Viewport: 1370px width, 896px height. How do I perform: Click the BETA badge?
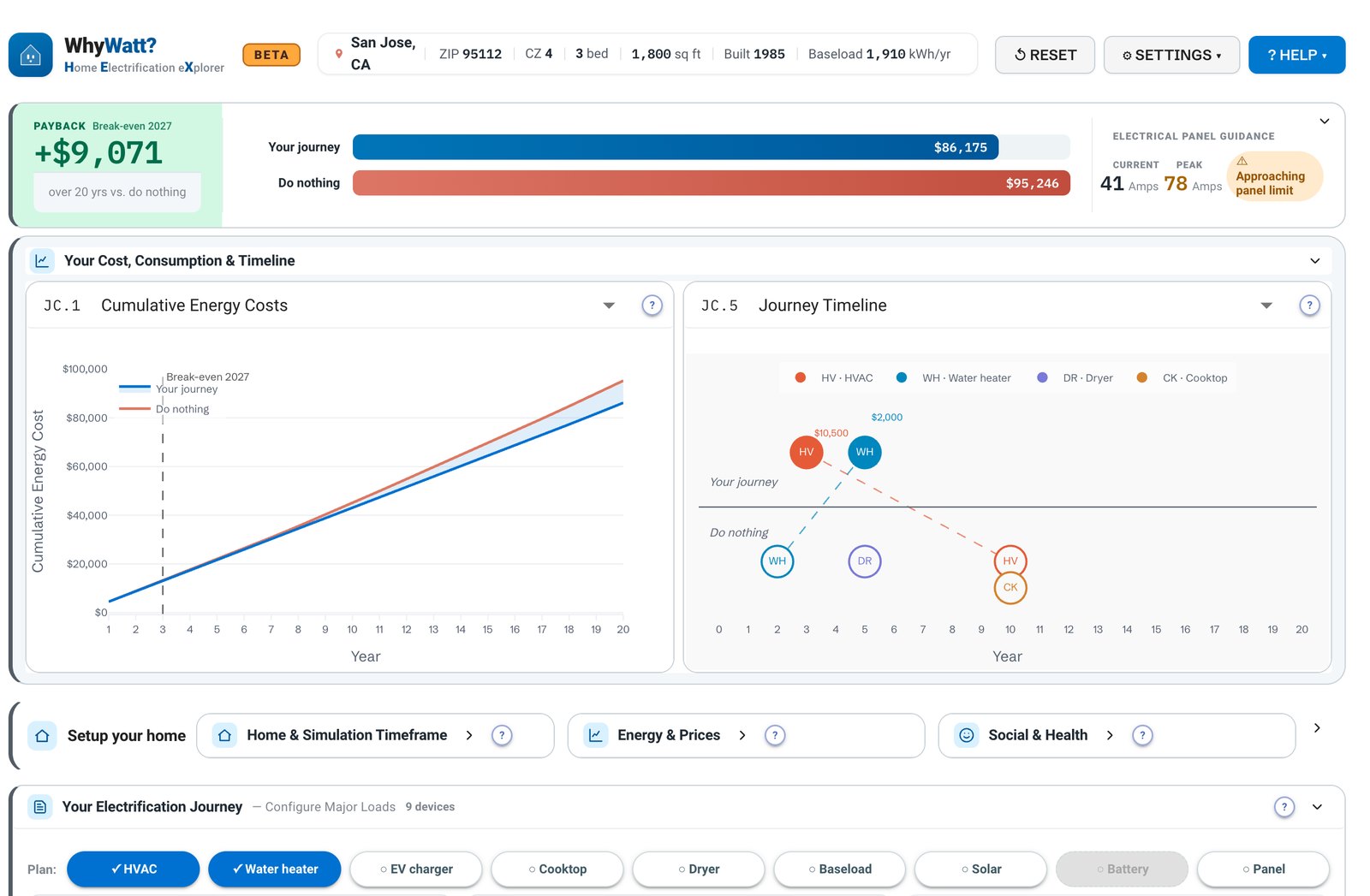click(x=271, y=55)
